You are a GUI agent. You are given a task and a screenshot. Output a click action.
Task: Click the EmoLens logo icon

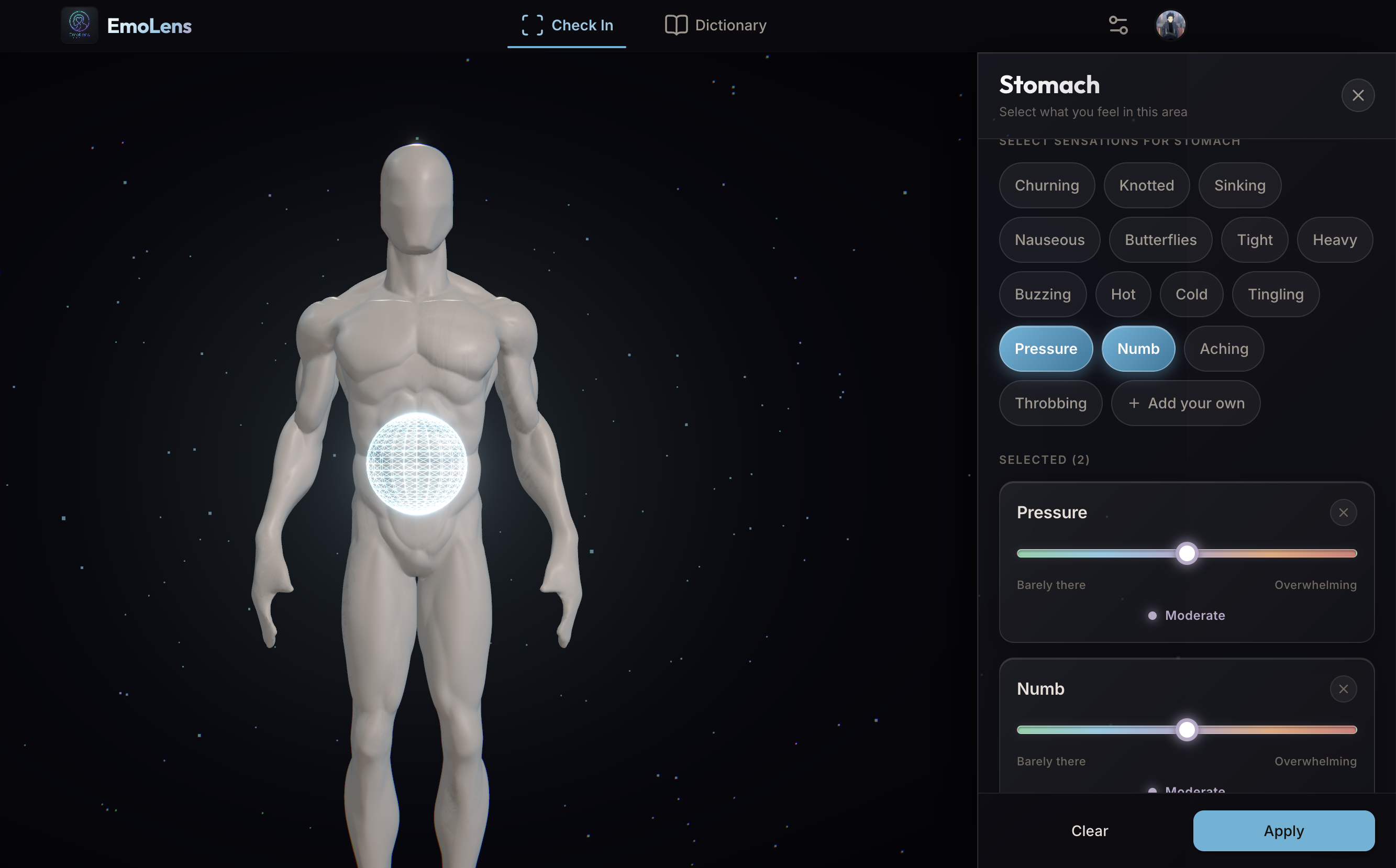pyautogui.click(x=79, y=25)
